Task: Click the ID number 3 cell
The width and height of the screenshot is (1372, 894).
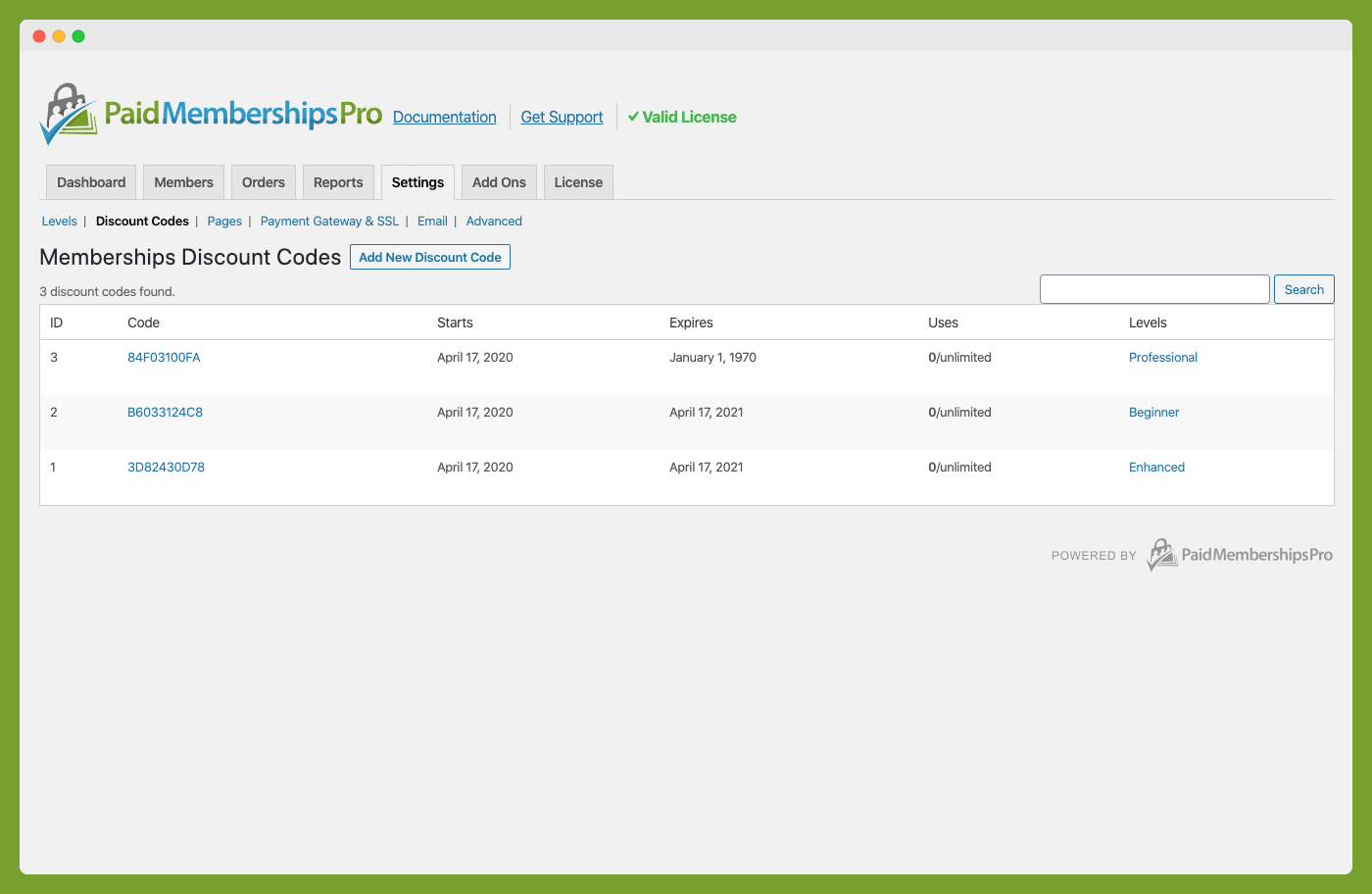Action: tap(54, 358)
